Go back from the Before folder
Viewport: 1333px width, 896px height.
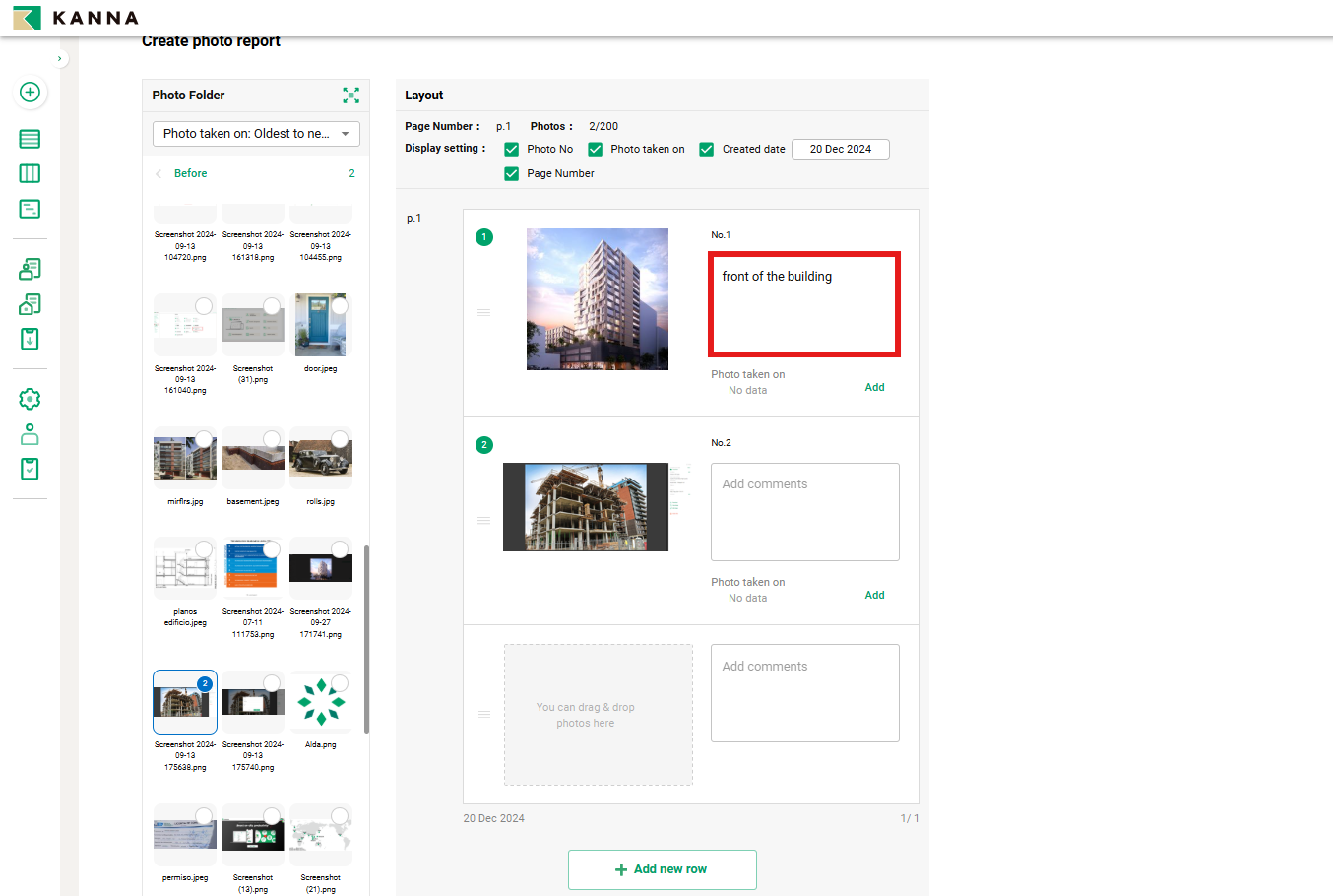159,173
